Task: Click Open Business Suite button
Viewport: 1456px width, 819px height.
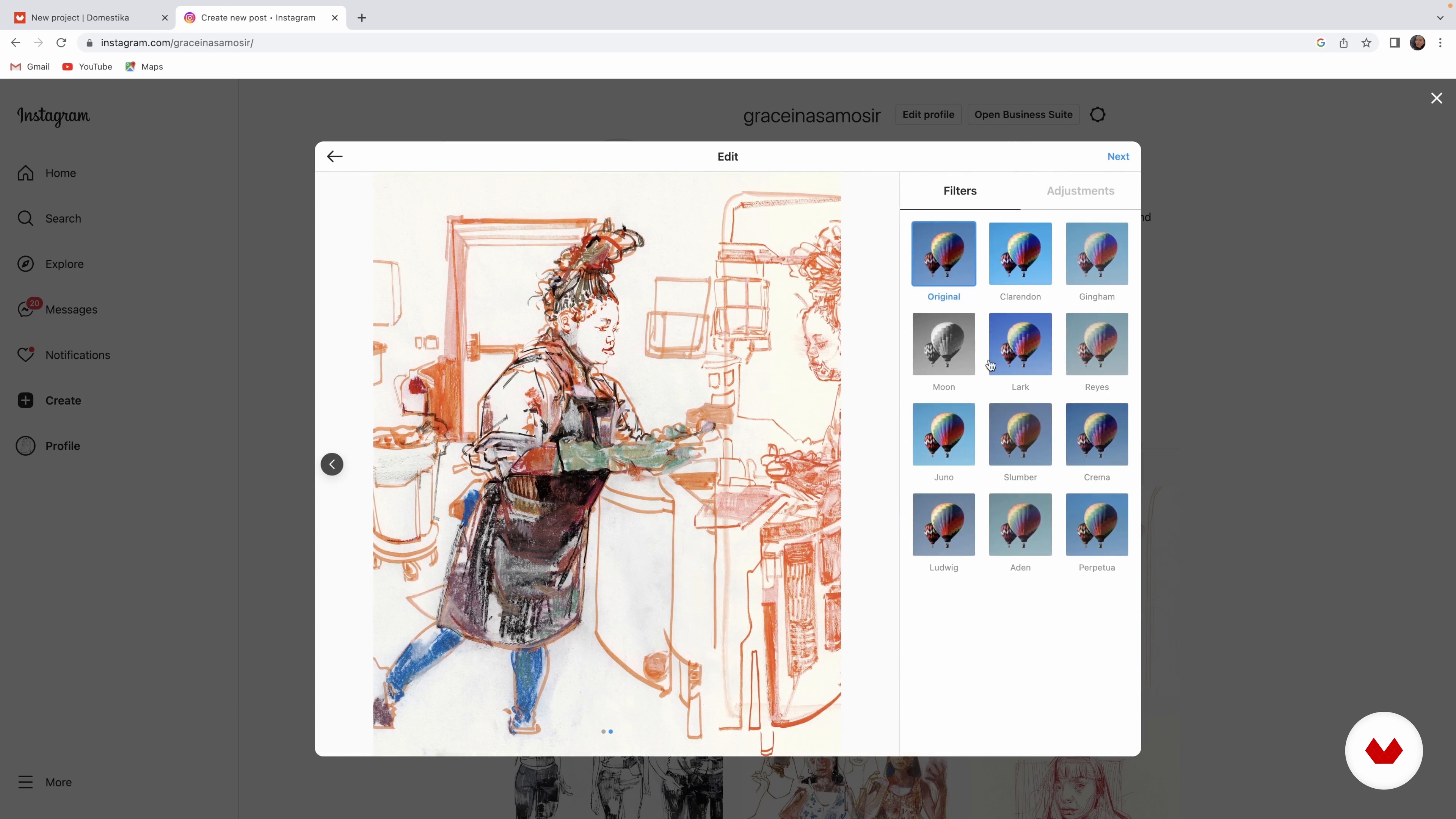Action: [x=1023, y=115]
